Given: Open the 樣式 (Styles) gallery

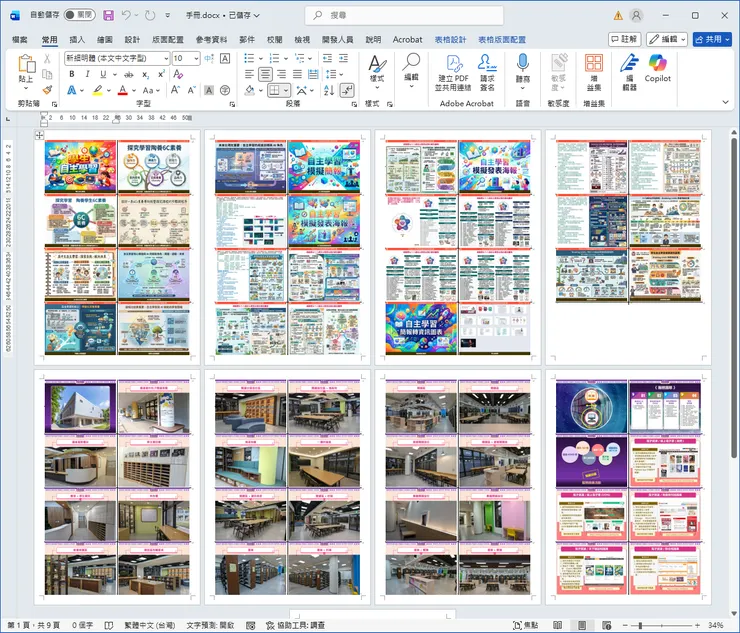Looking at the screenshot, I should pos(377,73).
